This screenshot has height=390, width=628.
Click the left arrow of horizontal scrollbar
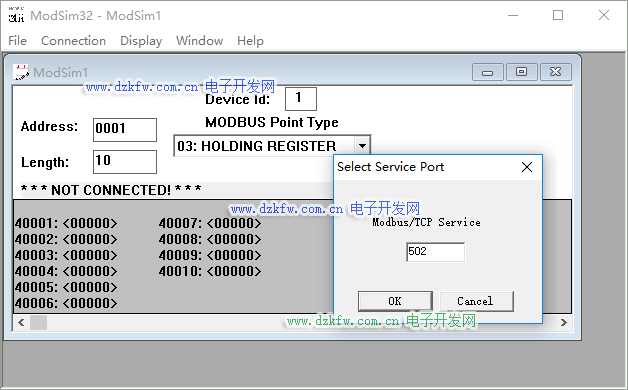[21, 322]
